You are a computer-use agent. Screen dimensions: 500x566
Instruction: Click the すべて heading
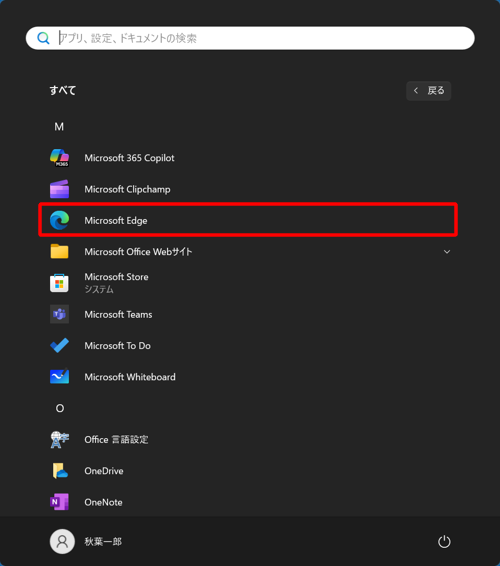pos(62,90)
